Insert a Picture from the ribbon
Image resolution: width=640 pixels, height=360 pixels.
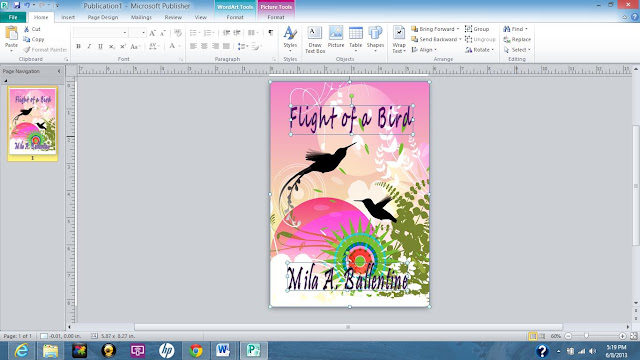point(336,38)
